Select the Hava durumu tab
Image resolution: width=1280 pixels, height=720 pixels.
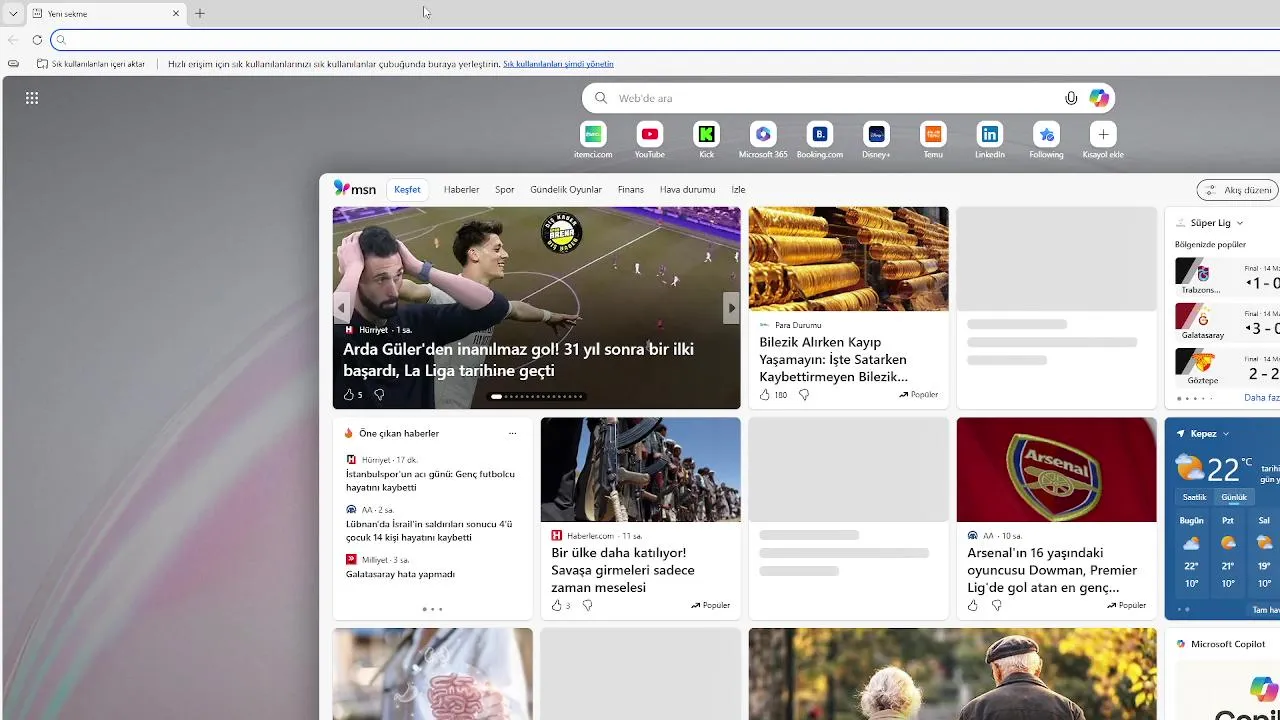coord(687,189)
